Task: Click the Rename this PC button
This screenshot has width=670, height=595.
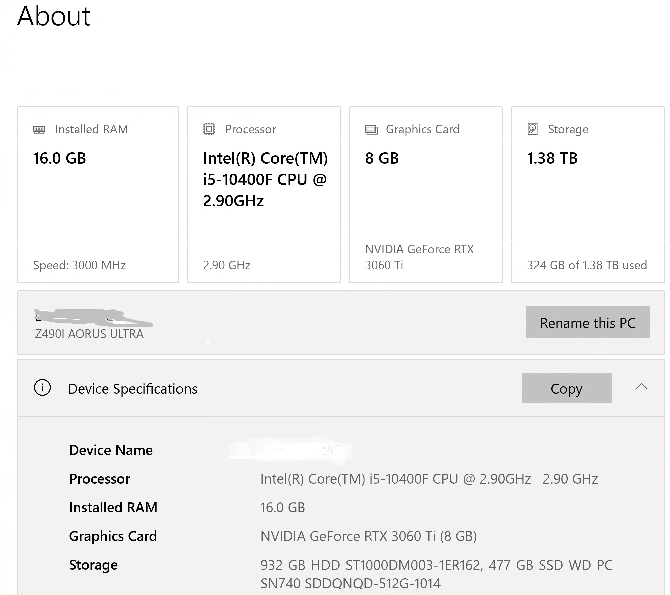Action: coord(588,322)
